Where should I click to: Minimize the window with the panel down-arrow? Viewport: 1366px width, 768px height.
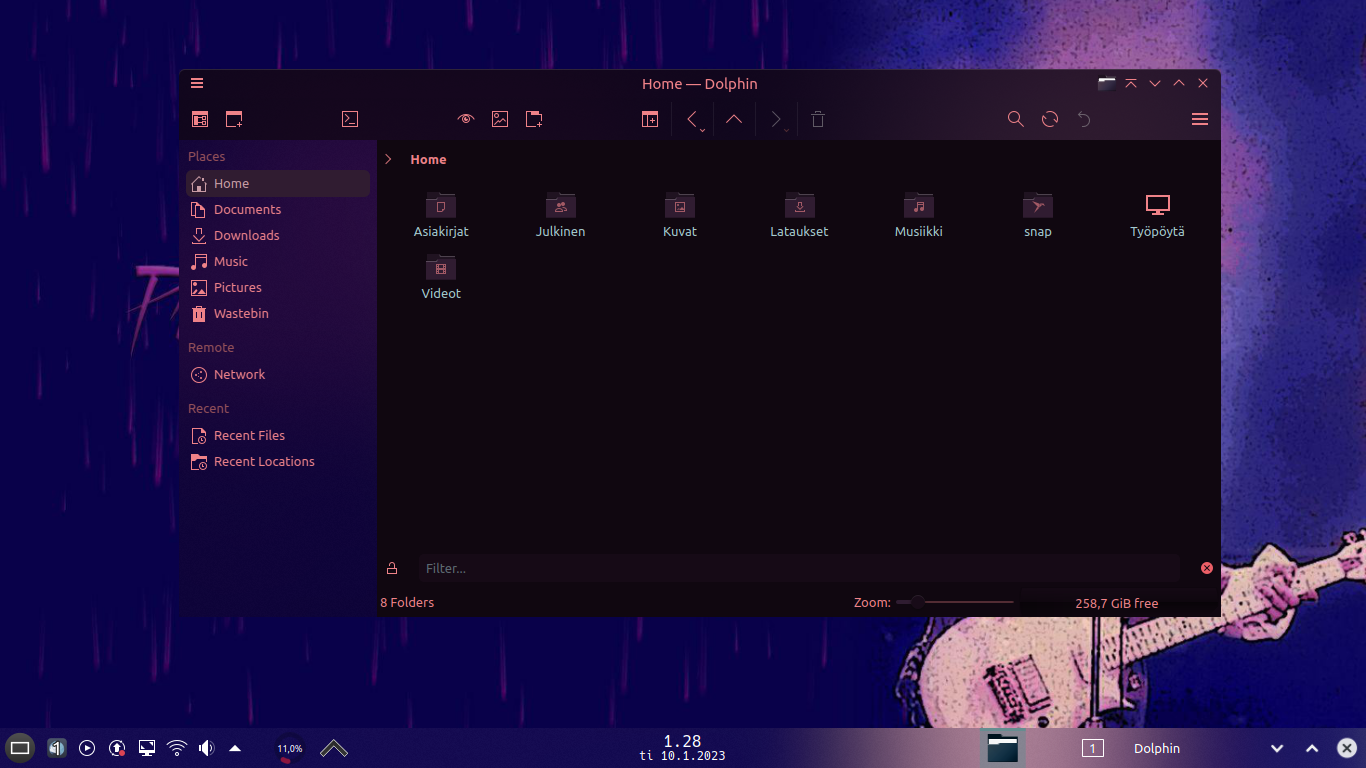1277,748
